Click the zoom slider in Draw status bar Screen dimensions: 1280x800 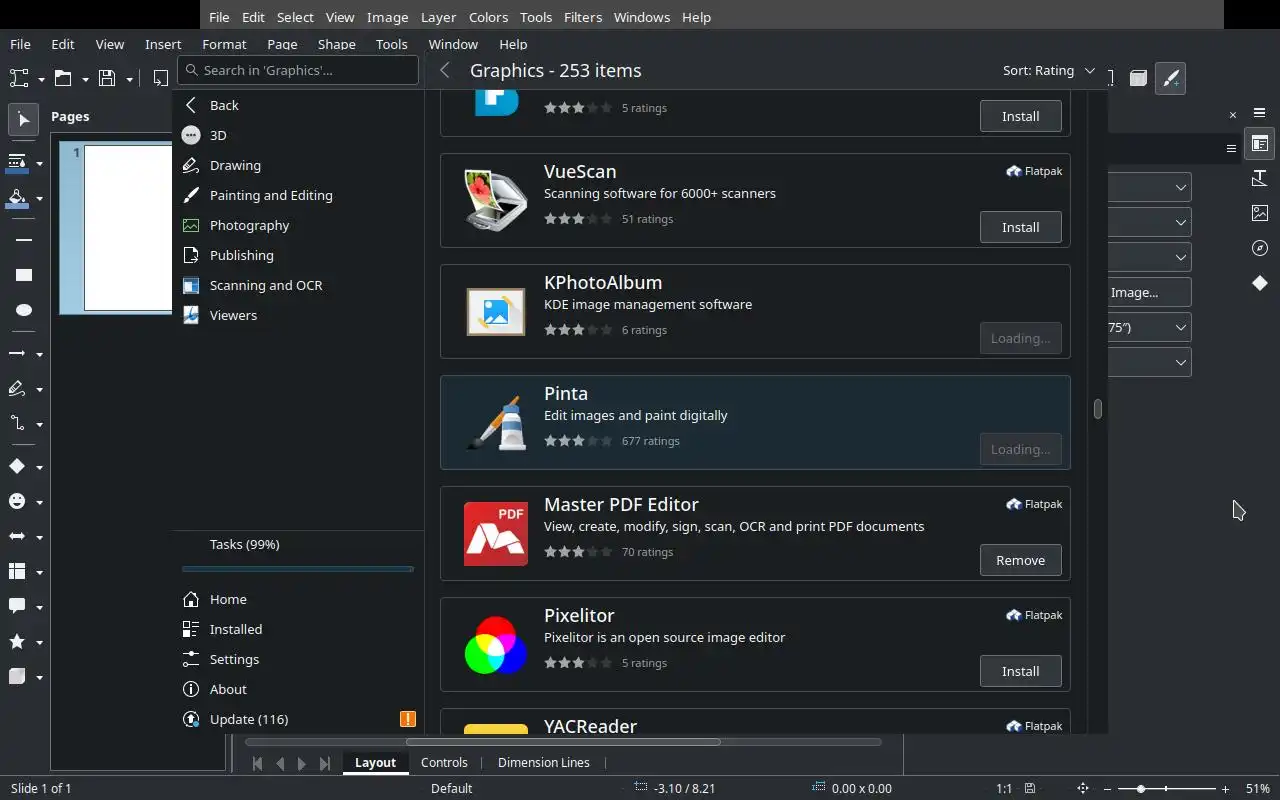pos(1165,789)
